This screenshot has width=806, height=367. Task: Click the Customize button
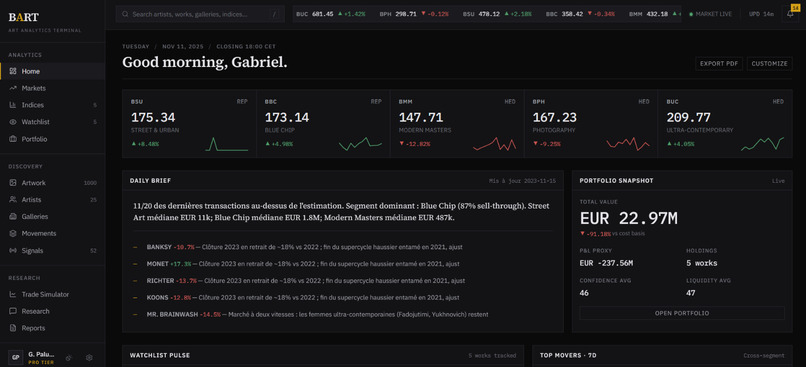(769, 64)
